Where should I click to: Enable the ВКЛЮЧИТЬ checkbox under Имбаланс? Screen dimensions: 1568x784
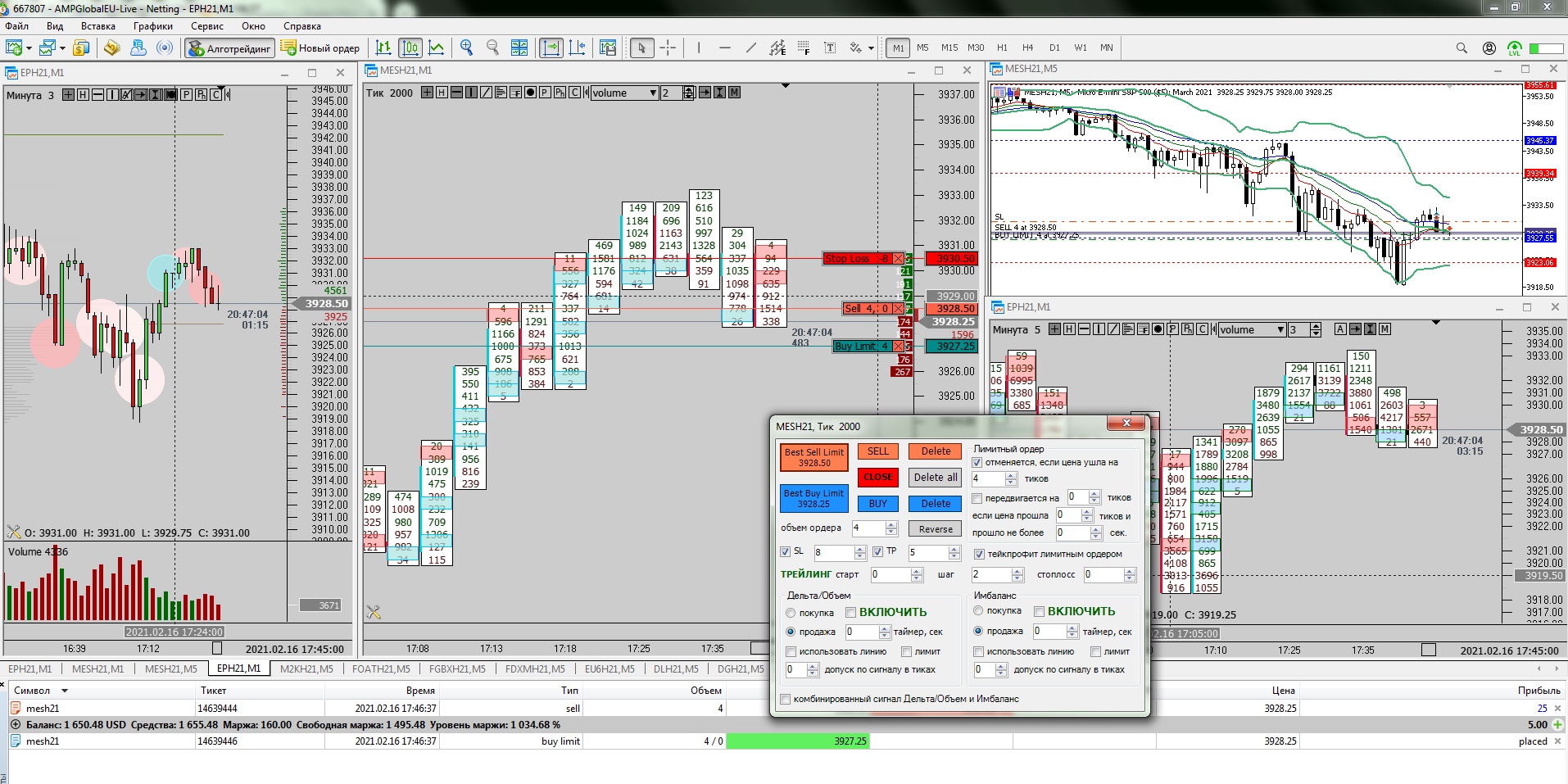1040,611
